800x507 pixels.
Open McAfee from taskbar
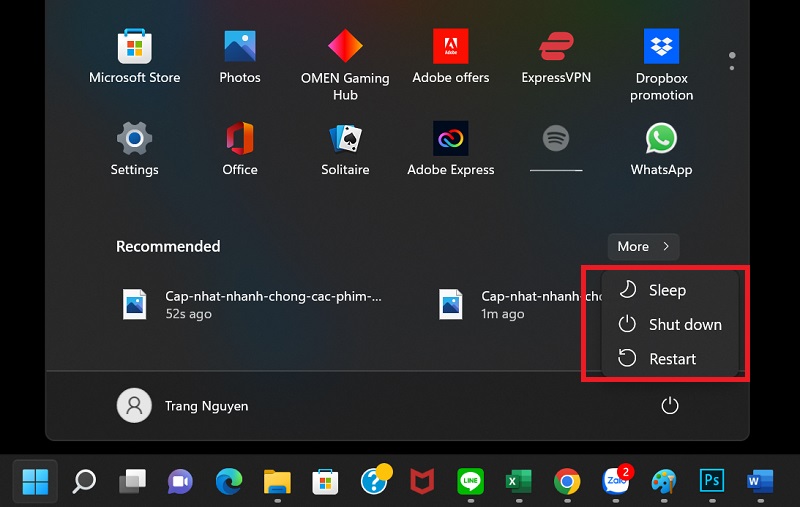pos(422,481)
